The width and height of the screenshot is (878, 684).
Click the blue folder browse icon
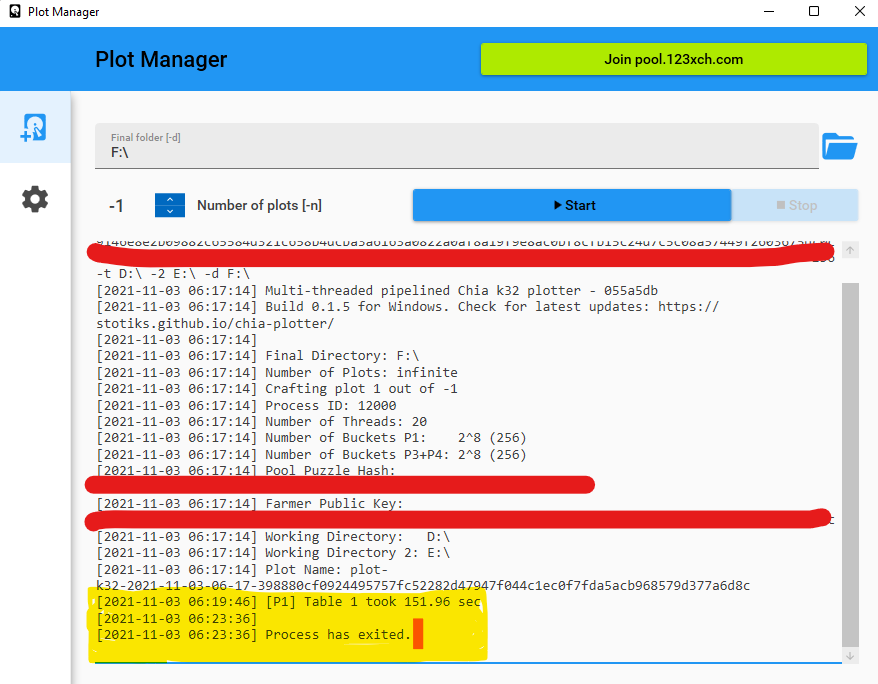coord(840,144)
